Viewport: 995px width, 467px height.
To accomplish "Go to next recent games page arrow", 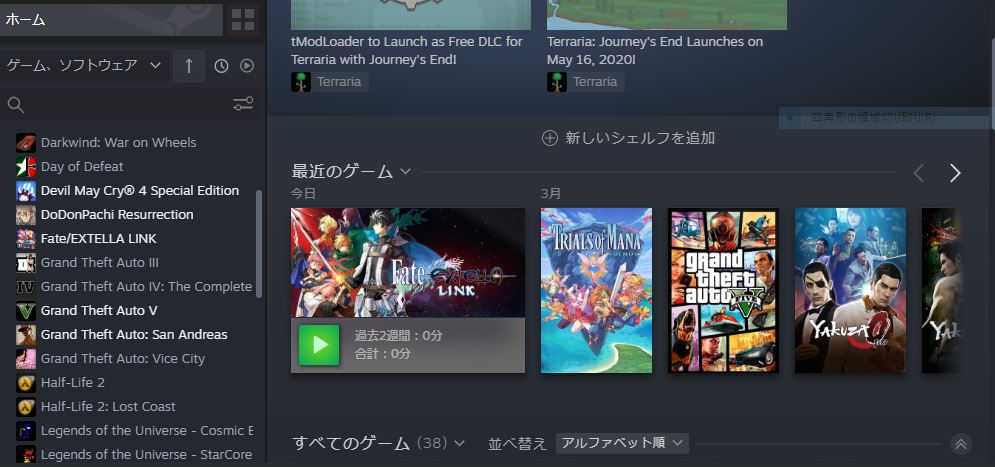I will (954, 173).
